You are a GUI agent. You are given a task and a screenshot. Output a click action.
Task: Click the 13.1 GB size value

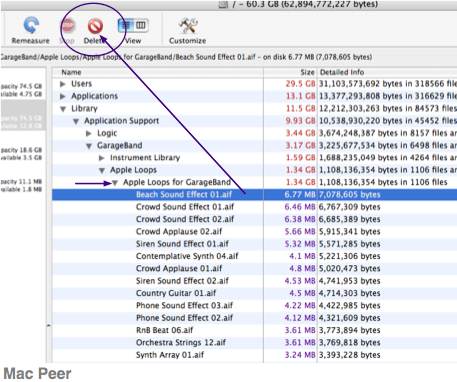300,96
